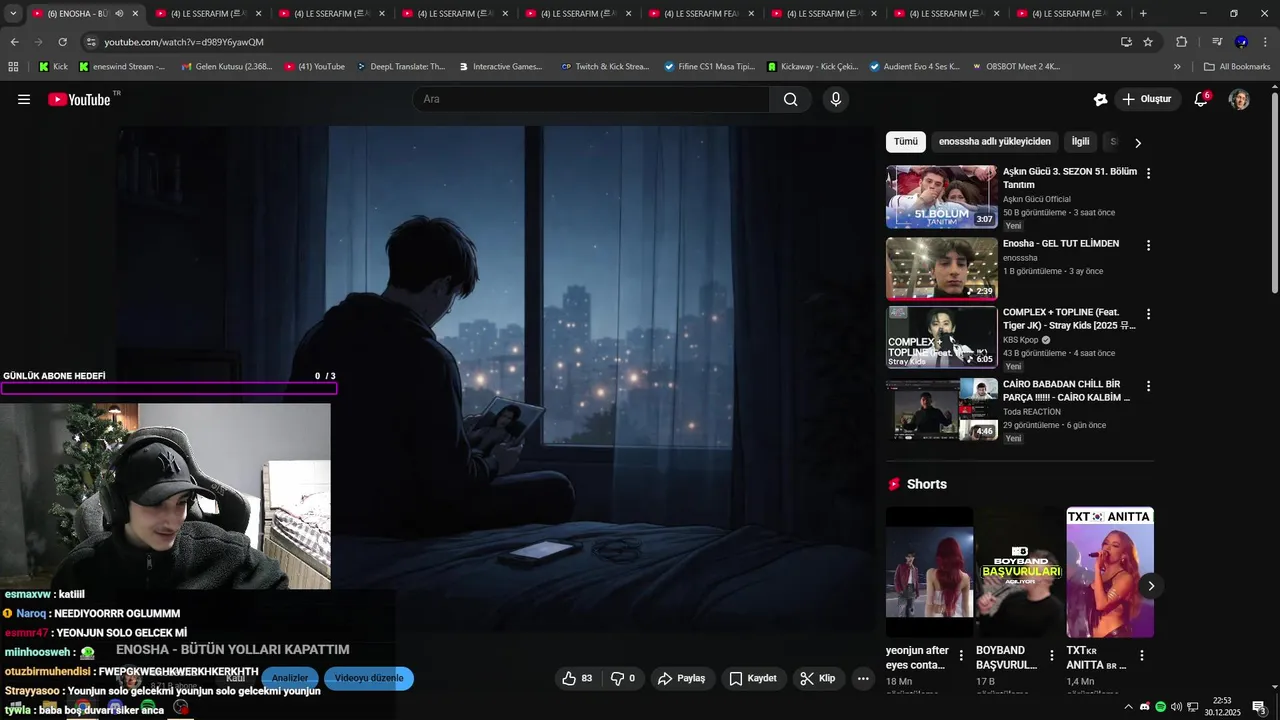The width and height of the screenshot is (1280, 720).
Task: Open the Chrome media control icon
Action: (1217, 42)
